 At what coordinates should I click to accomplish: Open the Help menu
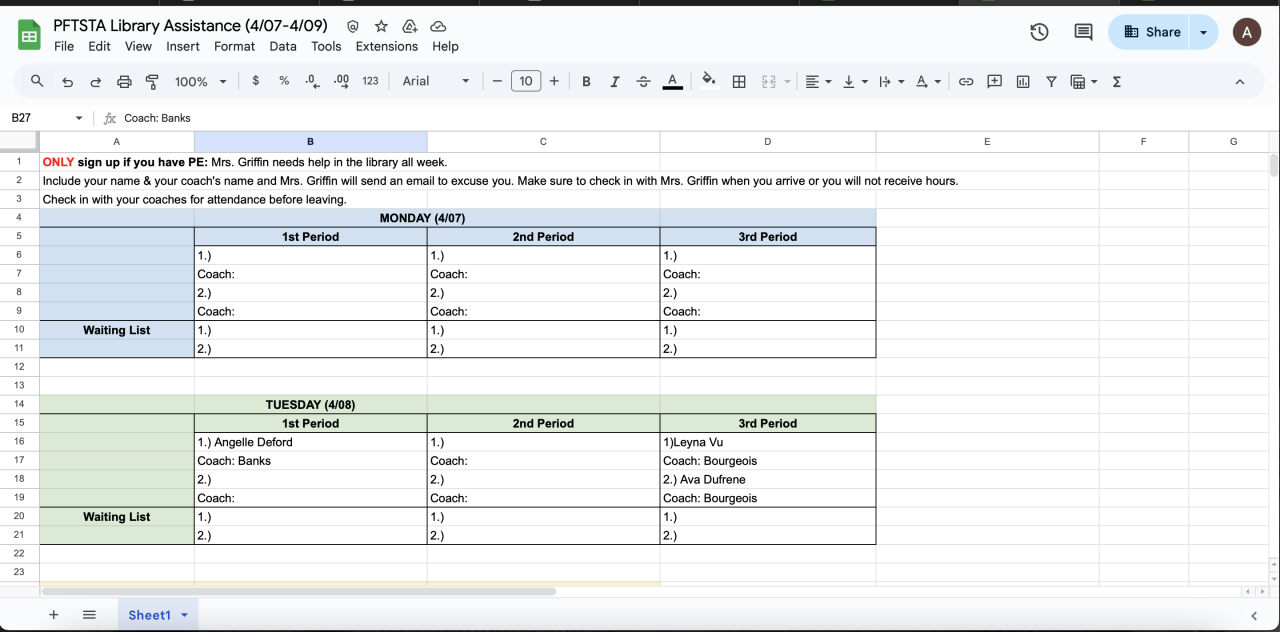click(x=445, y=46)
